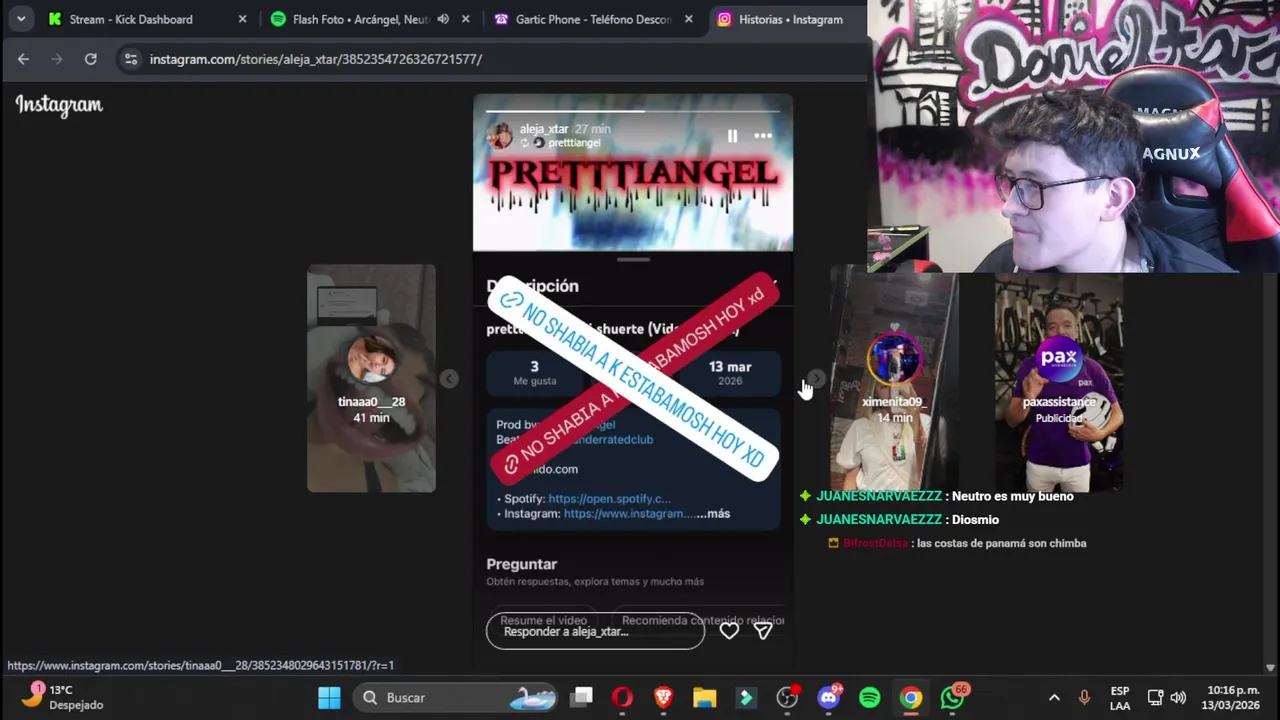The image size is (1280, 720).
Task: Open the tinaaa0__28 story thumbnail
Action: tap(371, 378)
